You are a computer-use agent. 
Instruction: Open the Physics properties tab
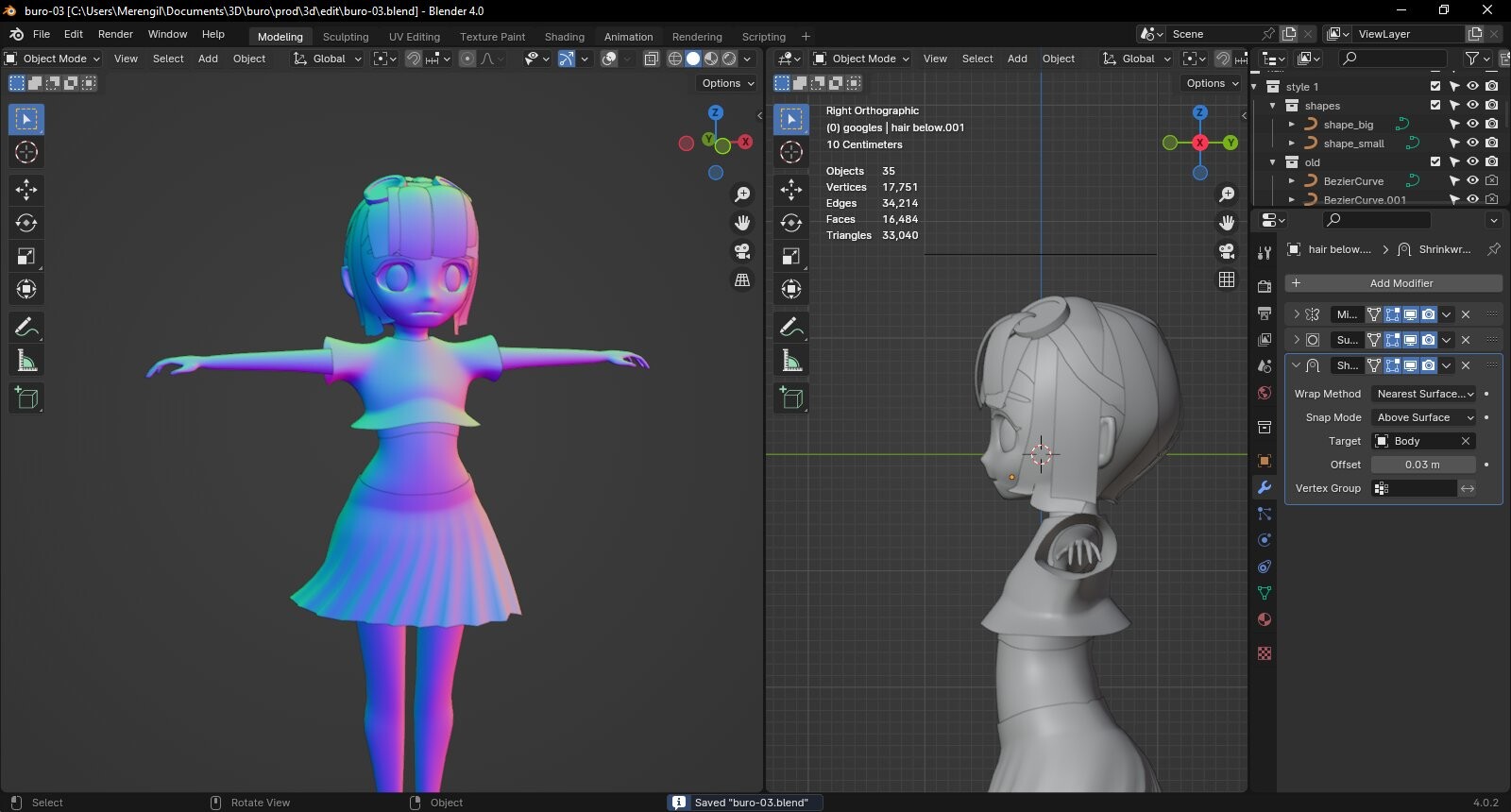tap(1265, 540)
